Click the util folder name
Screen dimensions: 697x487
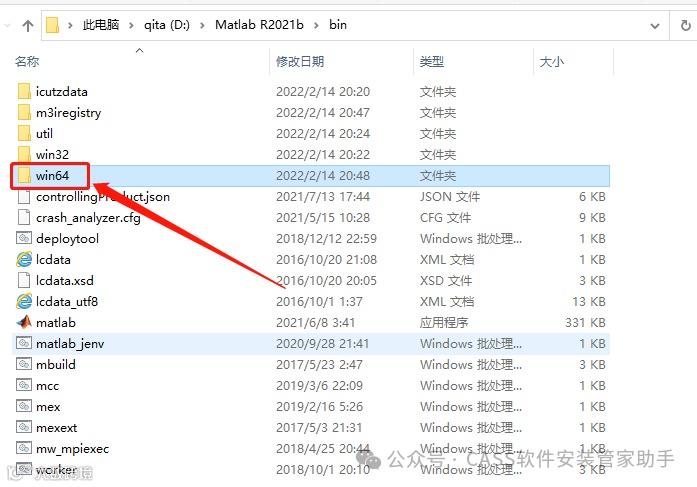[44, 133]
